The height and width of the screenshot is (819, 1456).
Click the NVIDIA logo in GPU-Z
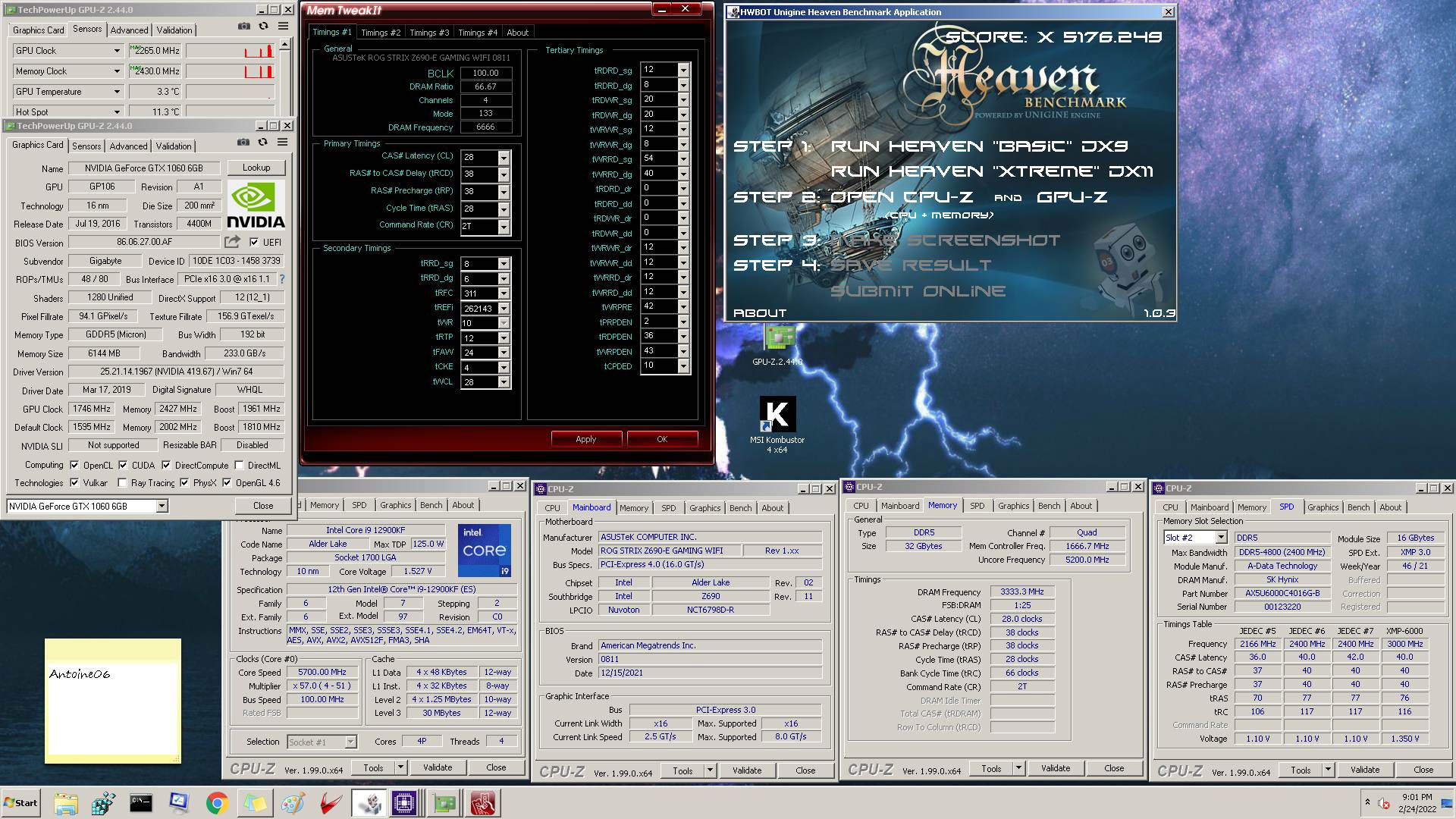point(256,205)
